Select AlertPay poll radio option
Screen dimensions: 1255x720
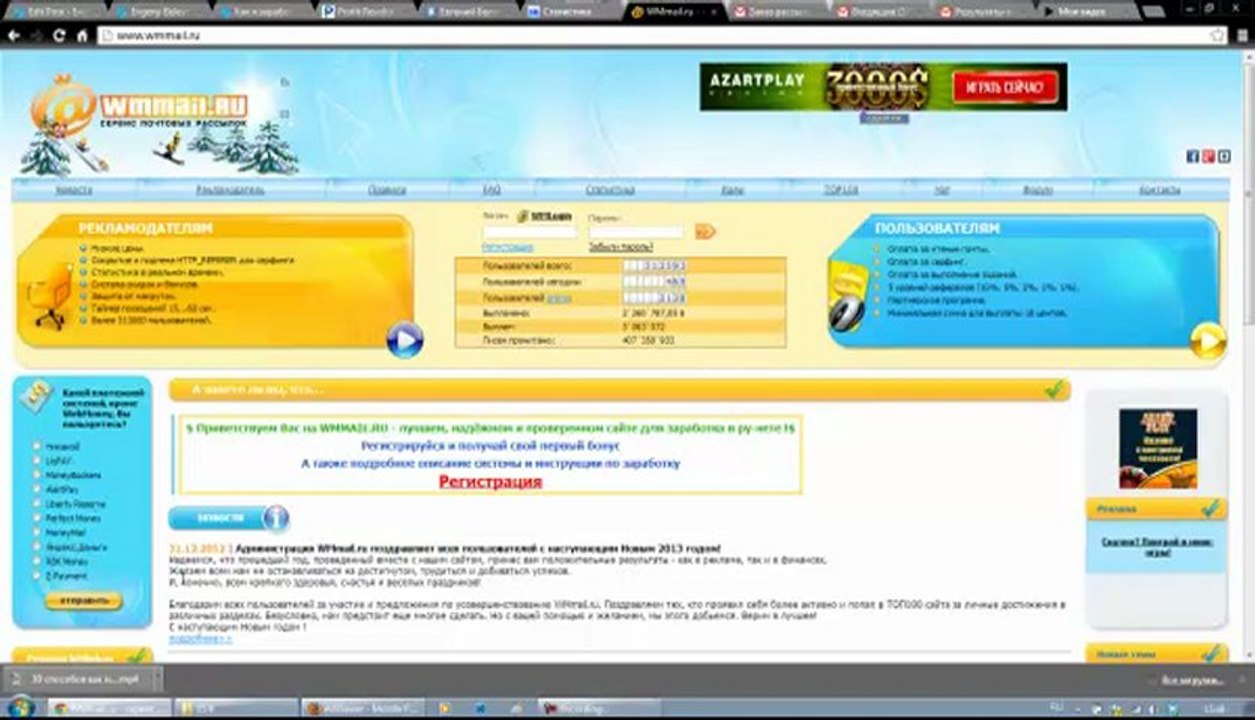[37, 490]
